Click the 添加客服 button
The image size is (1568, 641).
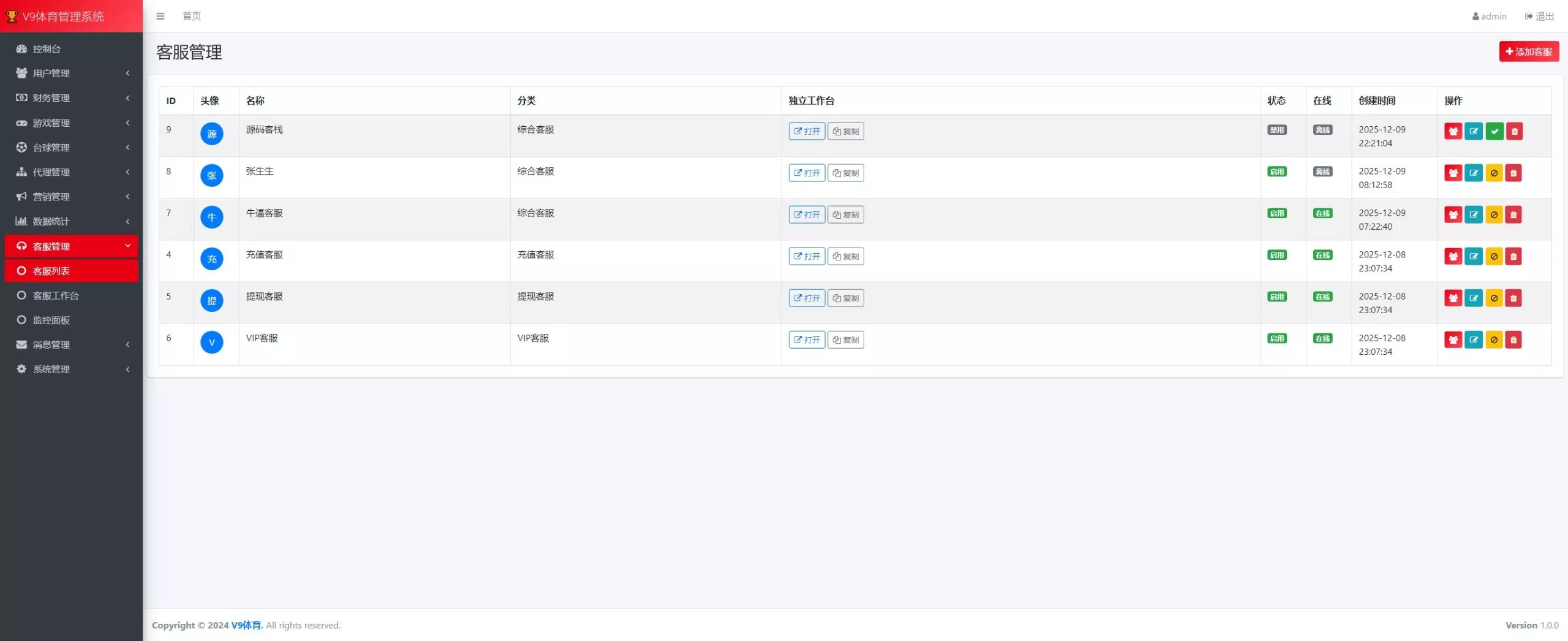pos(1529,51)
